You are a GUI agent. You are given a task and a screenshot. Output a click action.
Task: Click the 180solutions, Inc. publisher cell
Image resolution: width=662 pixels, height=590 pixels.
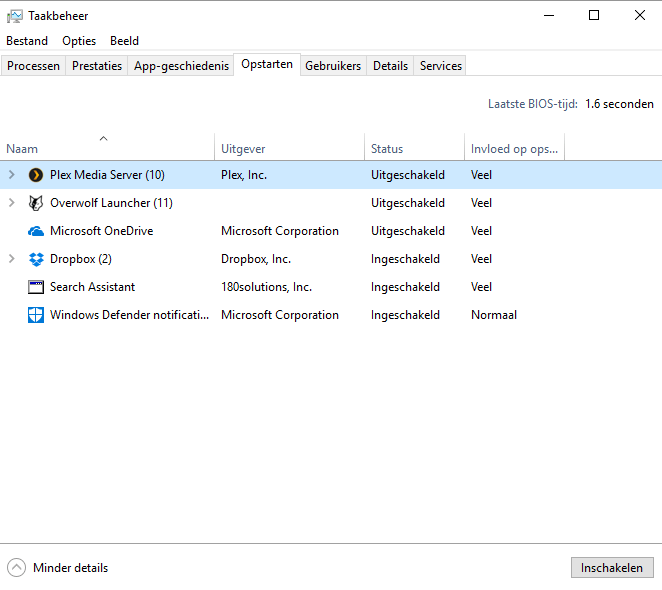[266, 287]
